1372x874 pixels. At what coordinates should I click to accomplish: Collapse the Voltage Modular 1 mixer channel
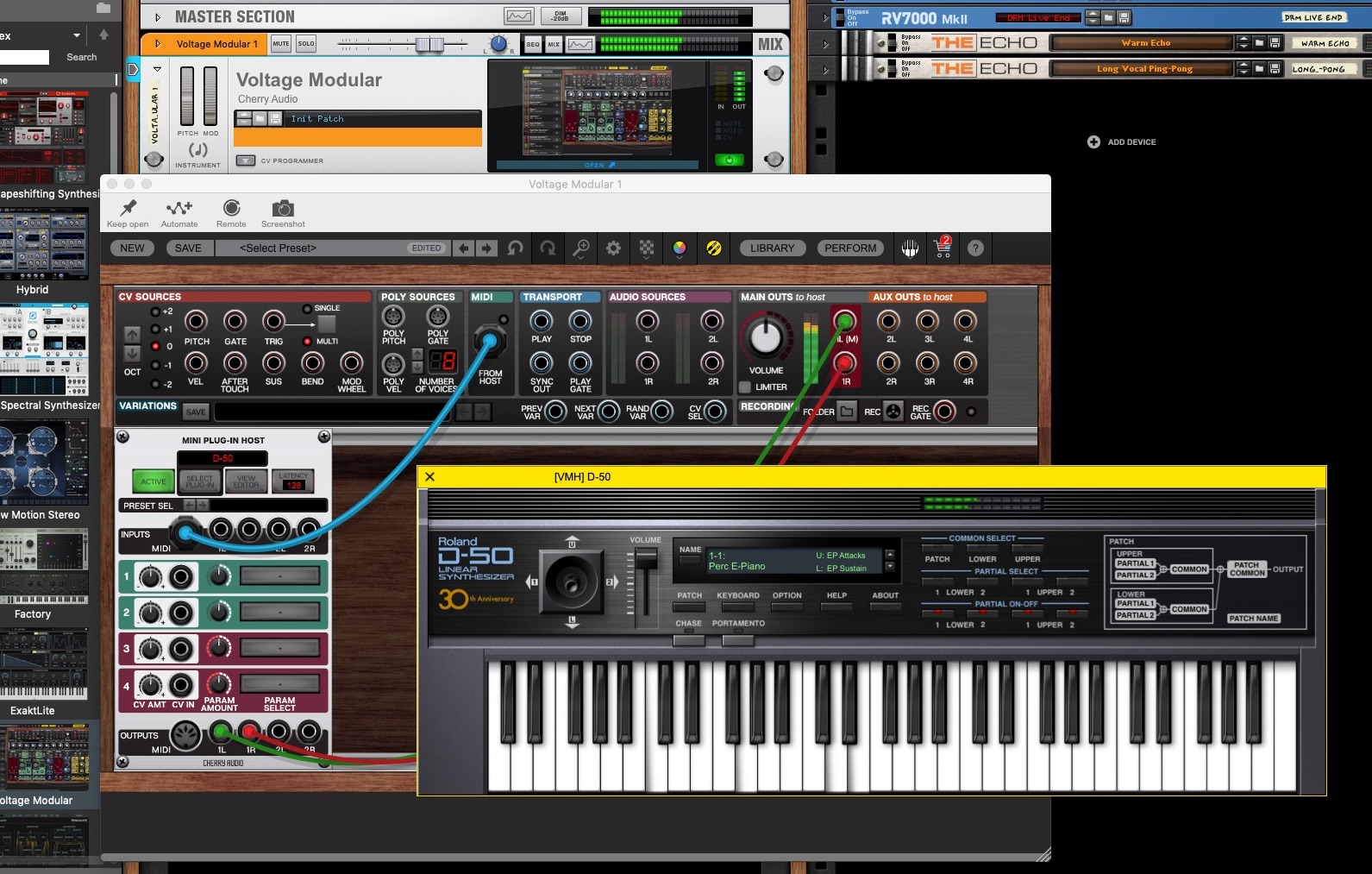pos(157,43)
